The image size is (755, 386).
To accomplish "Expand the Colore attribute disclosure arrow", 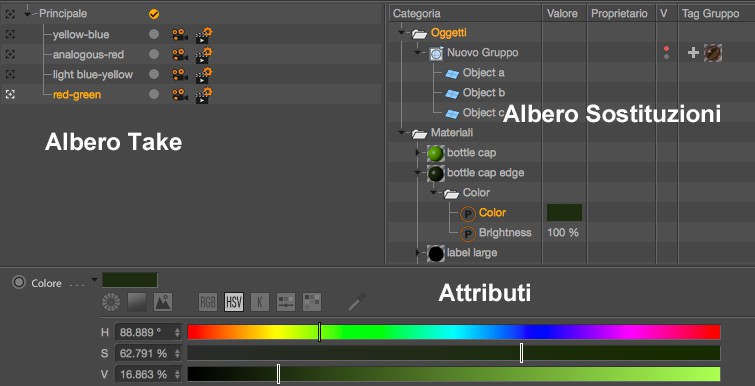I will 94,280.
